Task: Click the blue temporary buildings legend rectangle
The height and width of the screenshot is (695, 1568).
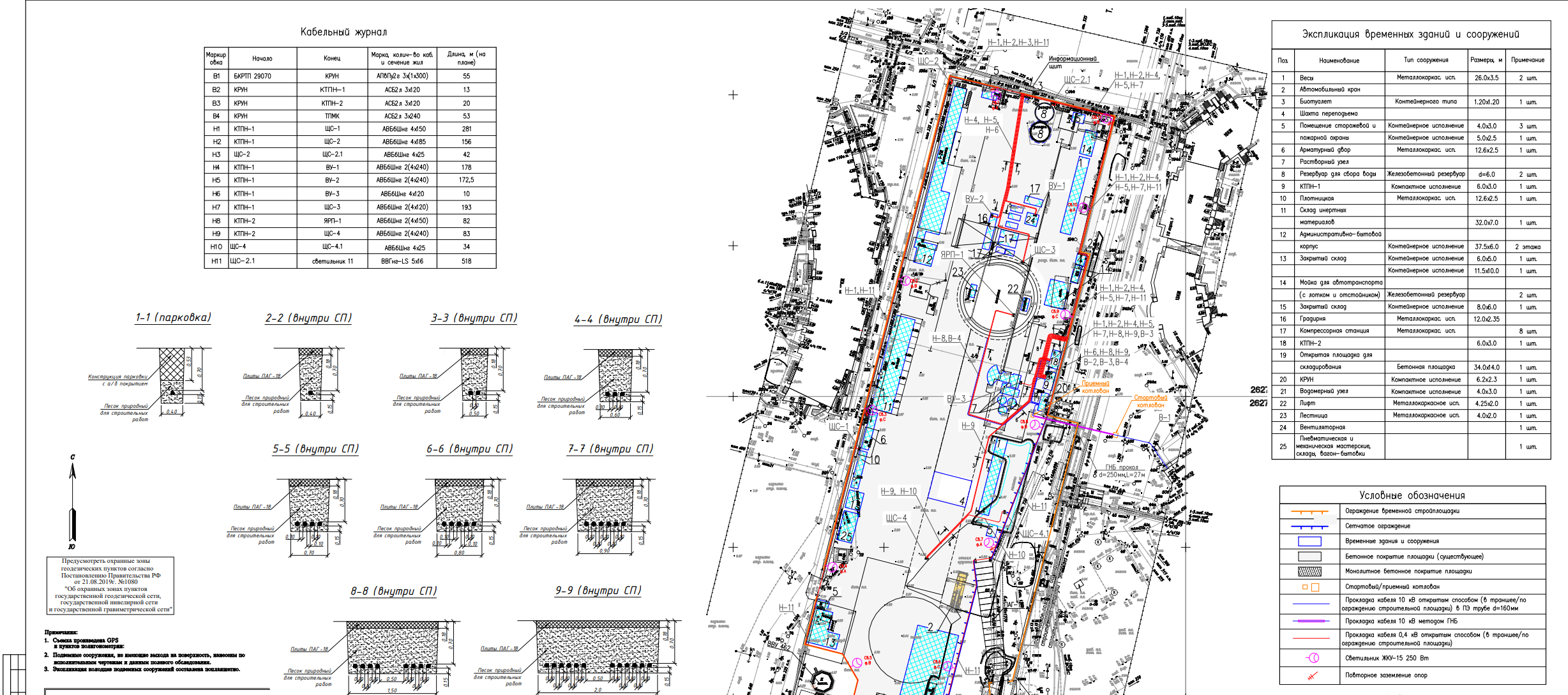Action: coord(1309,541)
